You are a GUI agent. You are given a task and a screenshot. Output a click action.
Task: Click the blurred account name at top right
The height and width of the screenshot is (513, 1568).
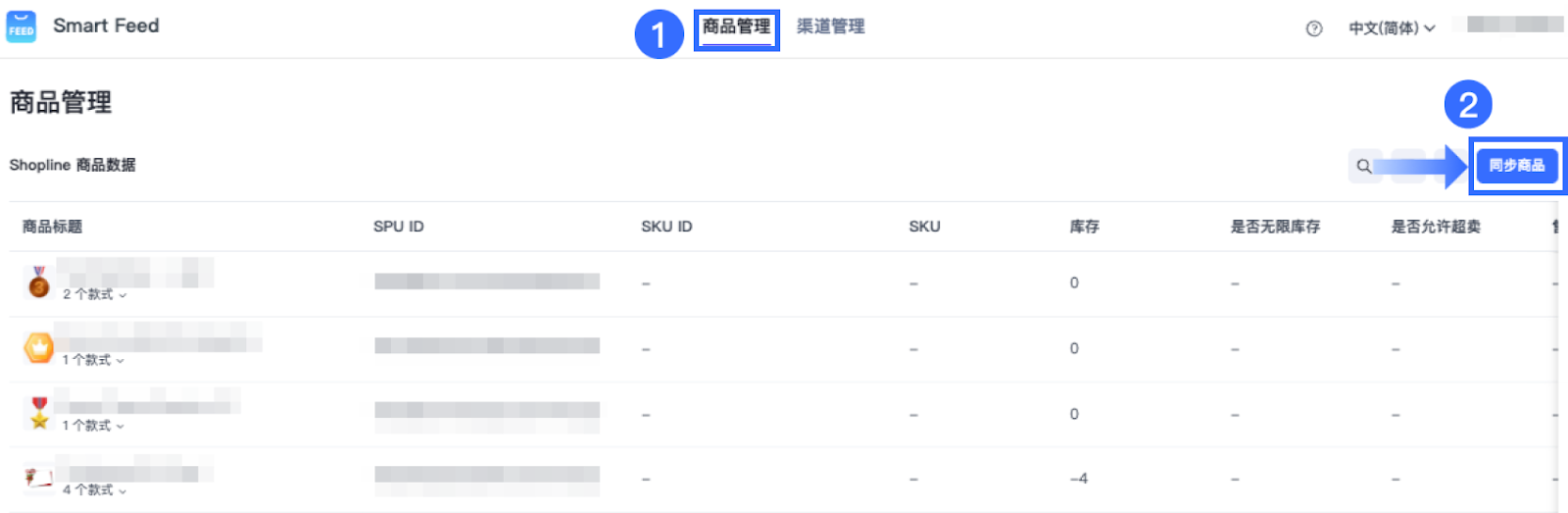(x=1507, y=26)
